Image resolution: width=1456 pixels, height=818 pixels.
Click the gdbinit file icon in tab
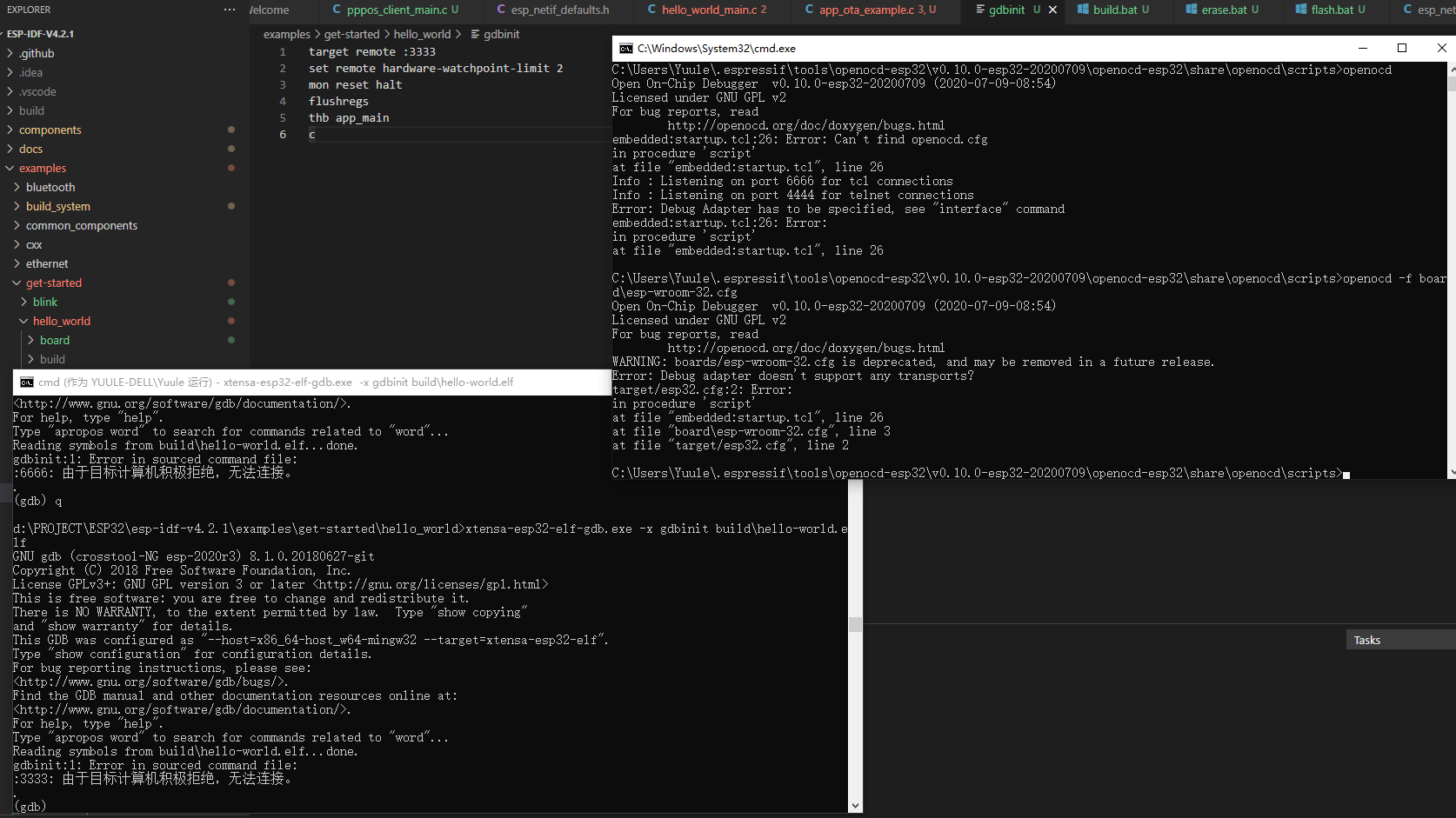click(x=980, y=10)
